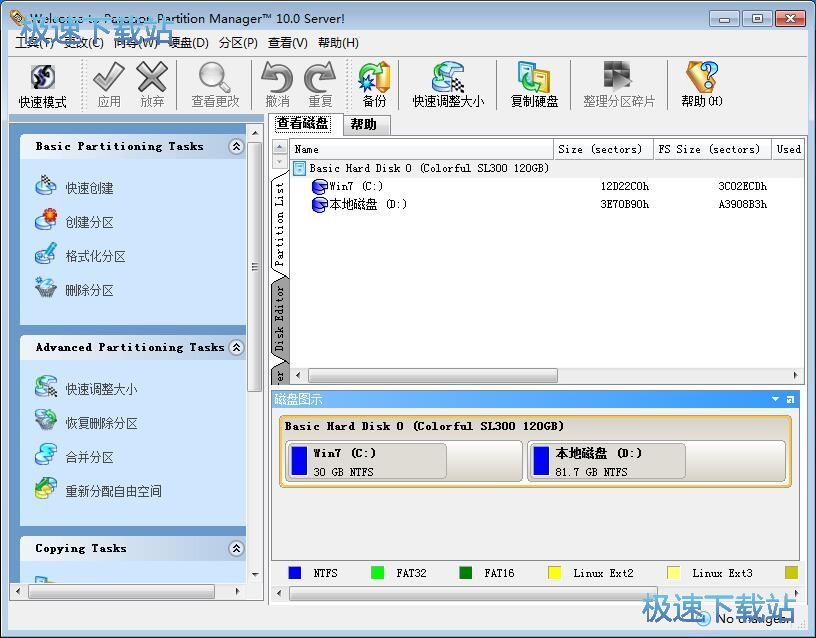Open the 分区(P) menu
The width and height of the screenshot is (816, 638).
tap(238, 43)
